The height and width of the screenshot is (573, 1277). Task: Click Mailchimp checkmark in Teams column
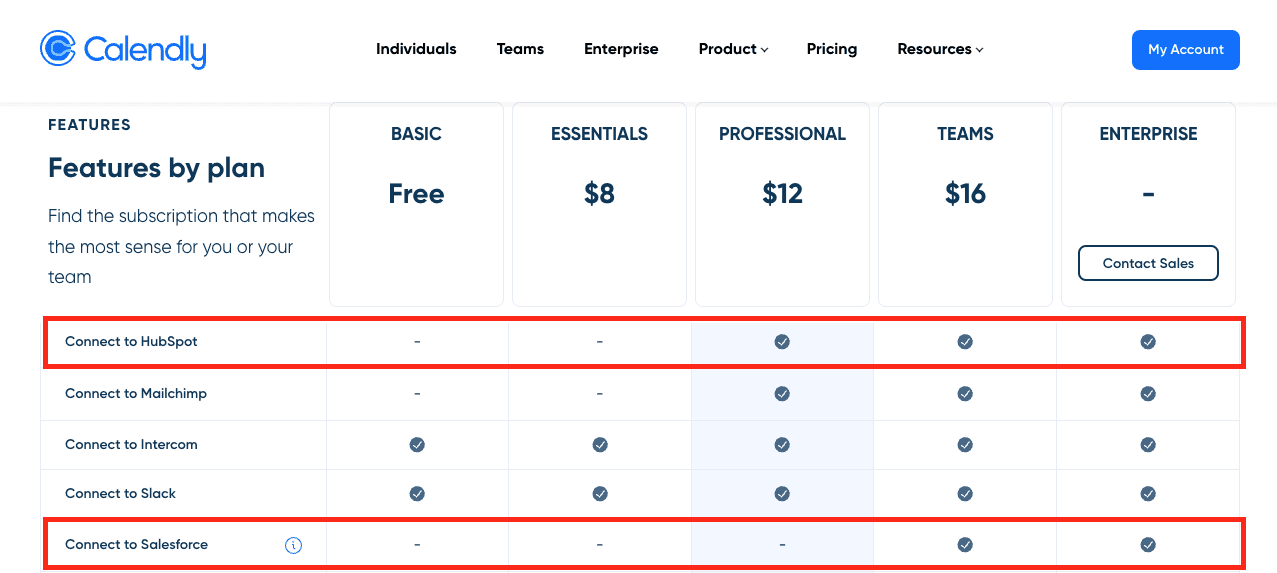(965, 394)
